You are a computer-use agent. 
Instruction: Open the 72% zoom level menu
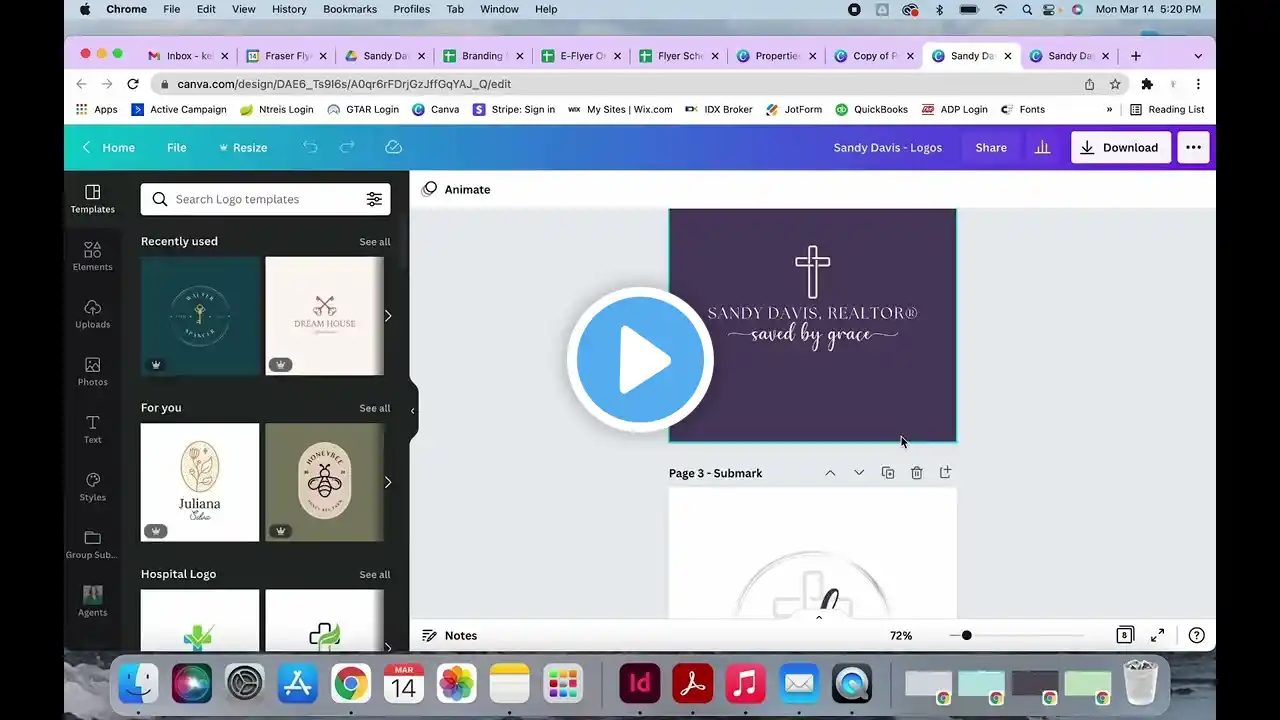[x=901, y=635]
